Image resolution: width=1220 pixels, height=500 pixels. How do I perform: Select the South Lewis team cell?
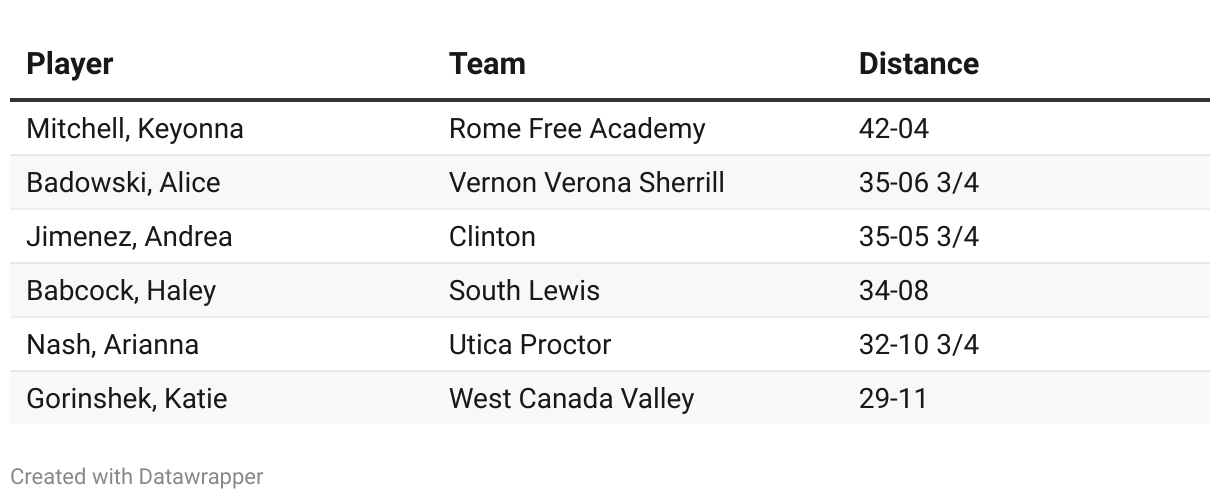click(524, 291)
